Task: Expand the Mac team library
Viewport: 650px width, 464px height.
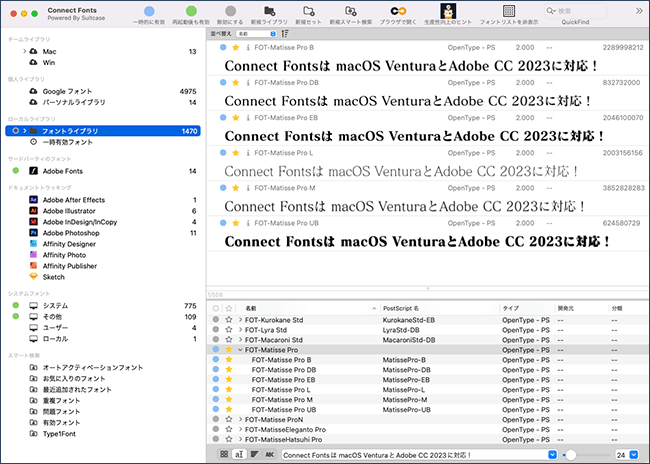Action: click(x=24, y=51)
